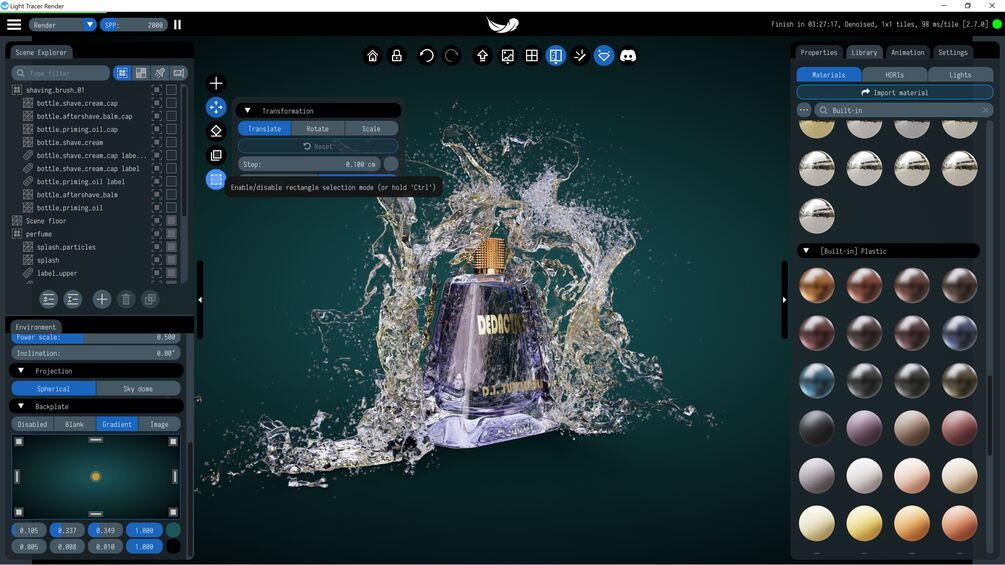Switch to the Animation tab
The image size is (1005, 565).
[908, 53]
